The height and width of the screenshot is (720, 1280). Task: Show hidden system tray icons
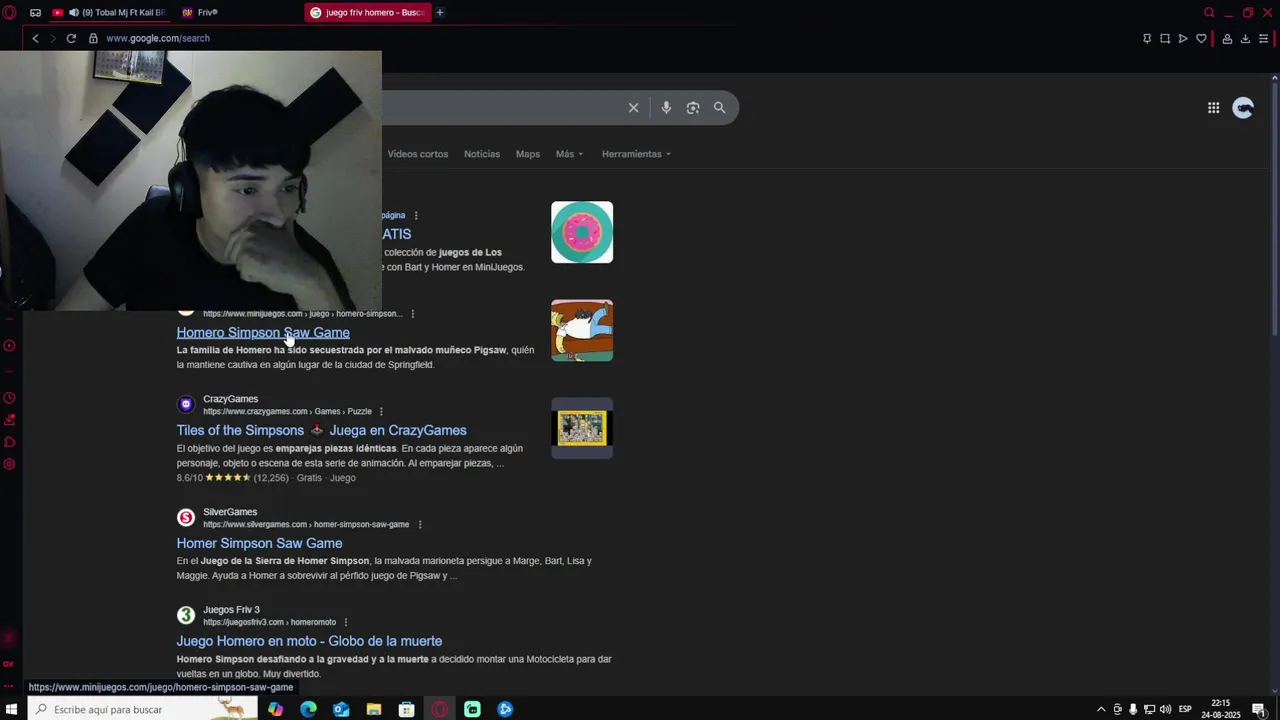[x=1101, y=709]
